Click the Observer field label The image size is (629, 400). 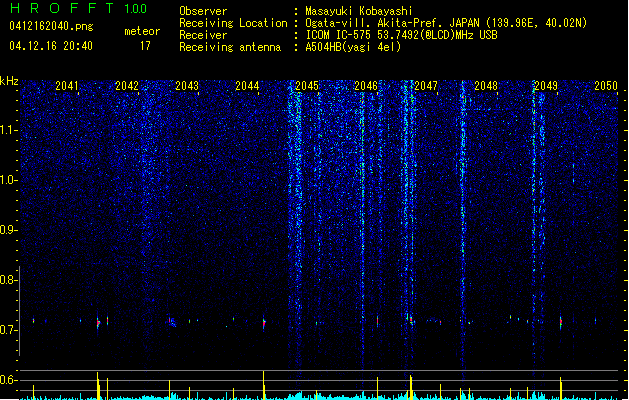coord(203,11)
